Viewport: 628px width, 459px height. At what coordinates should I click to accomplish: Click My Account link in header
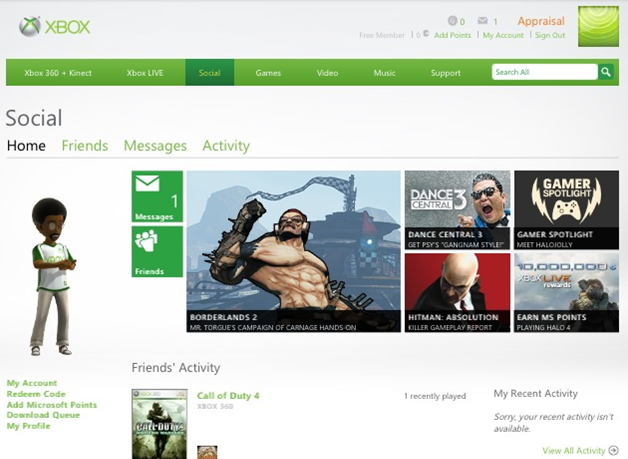pyautogui.click(x=503, y=35)
